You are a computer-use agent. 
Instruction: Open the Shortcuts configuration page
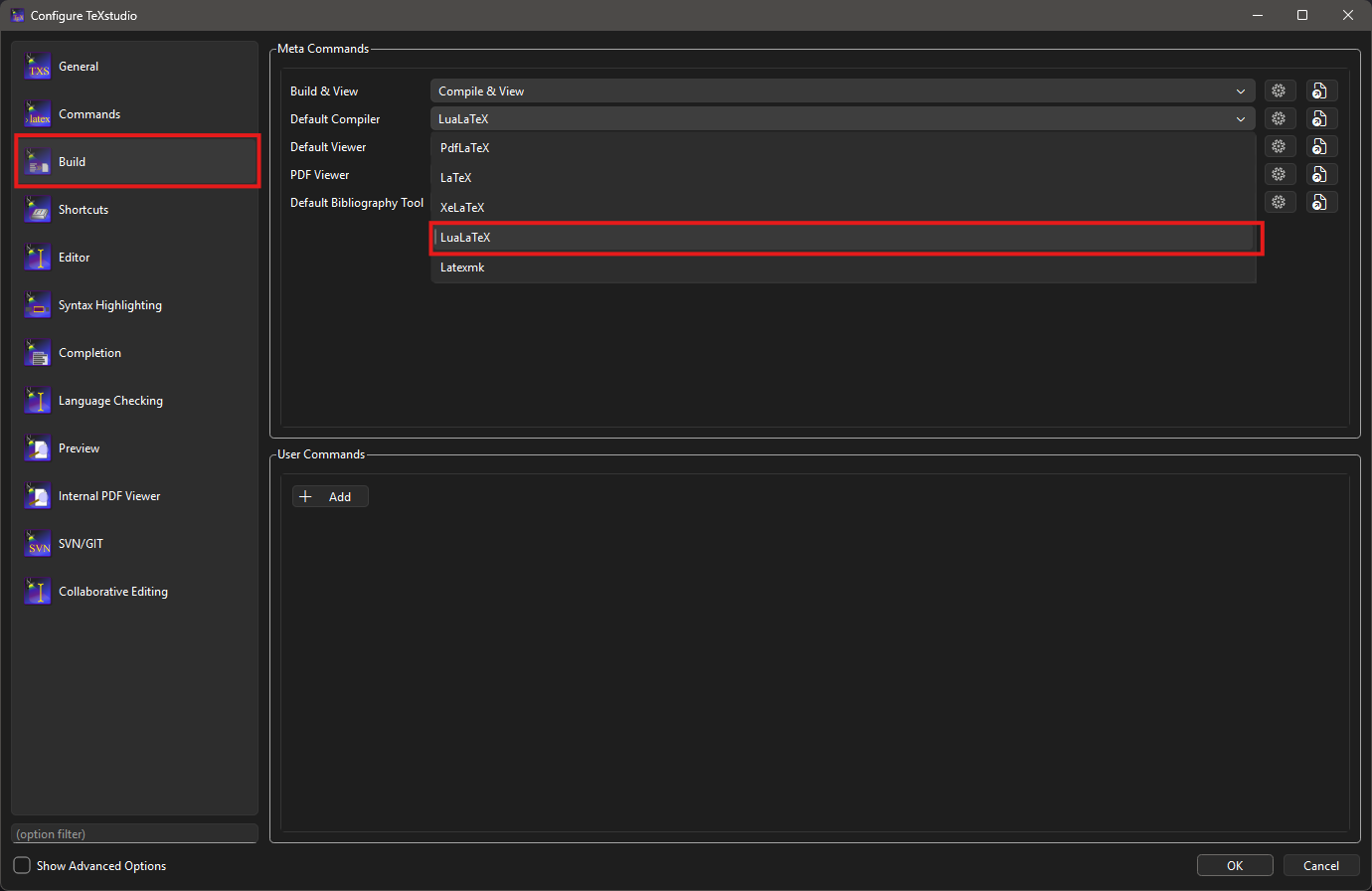(x=83, y=209)
